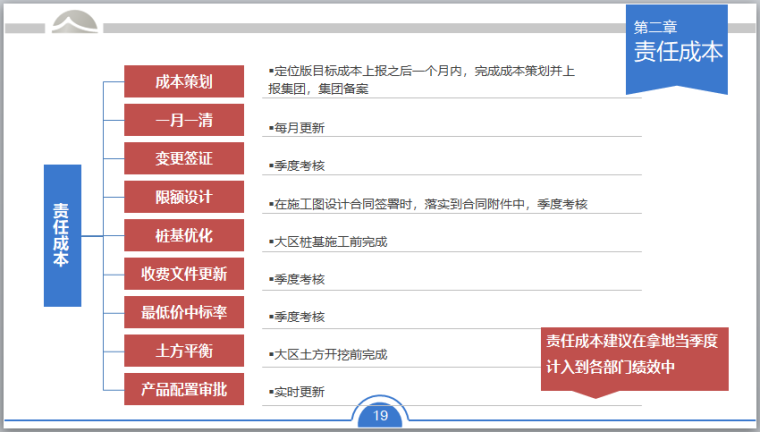Select the 产品配置审批 box
The height and width of the screenshot is (432, 760).
[184, 389]
